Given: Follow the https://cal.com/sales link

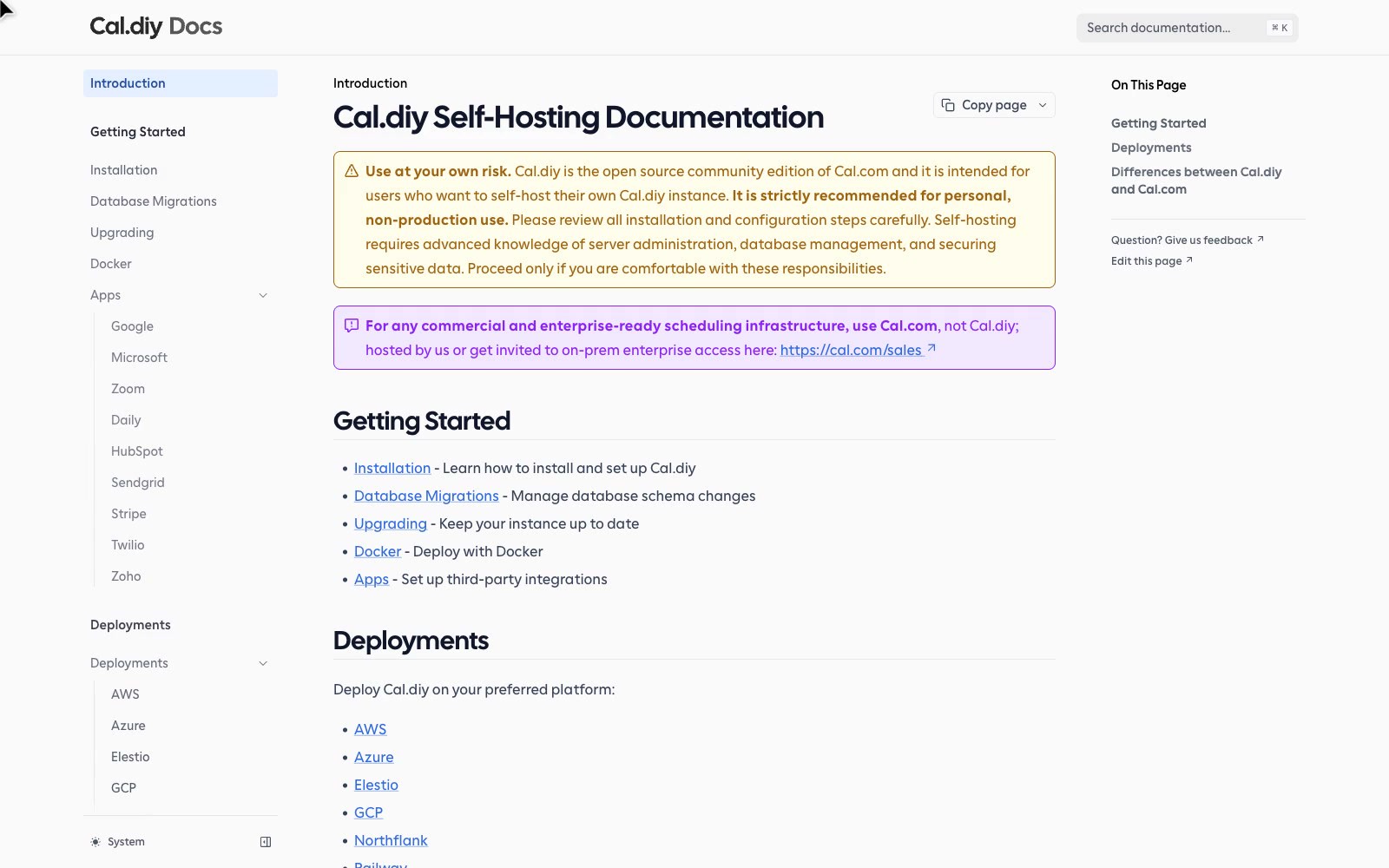Looking at the screenshot, I should click(858, 350).
